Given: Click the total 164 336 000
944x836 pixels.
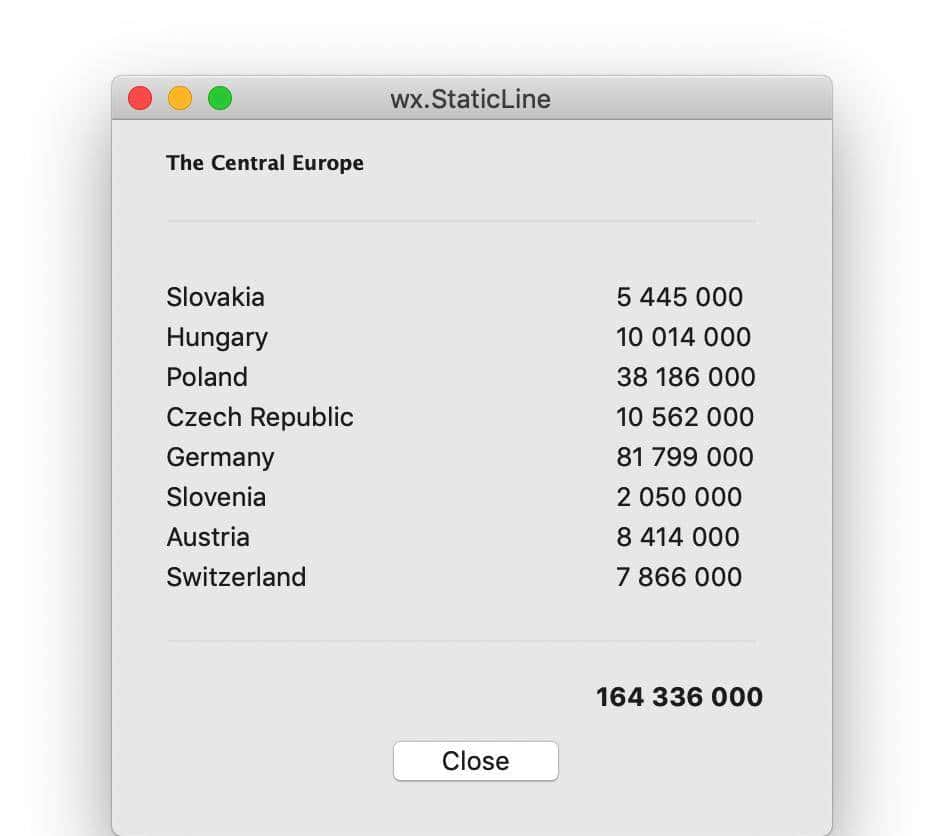Looking at the screenshot, I should coord(679,697).
